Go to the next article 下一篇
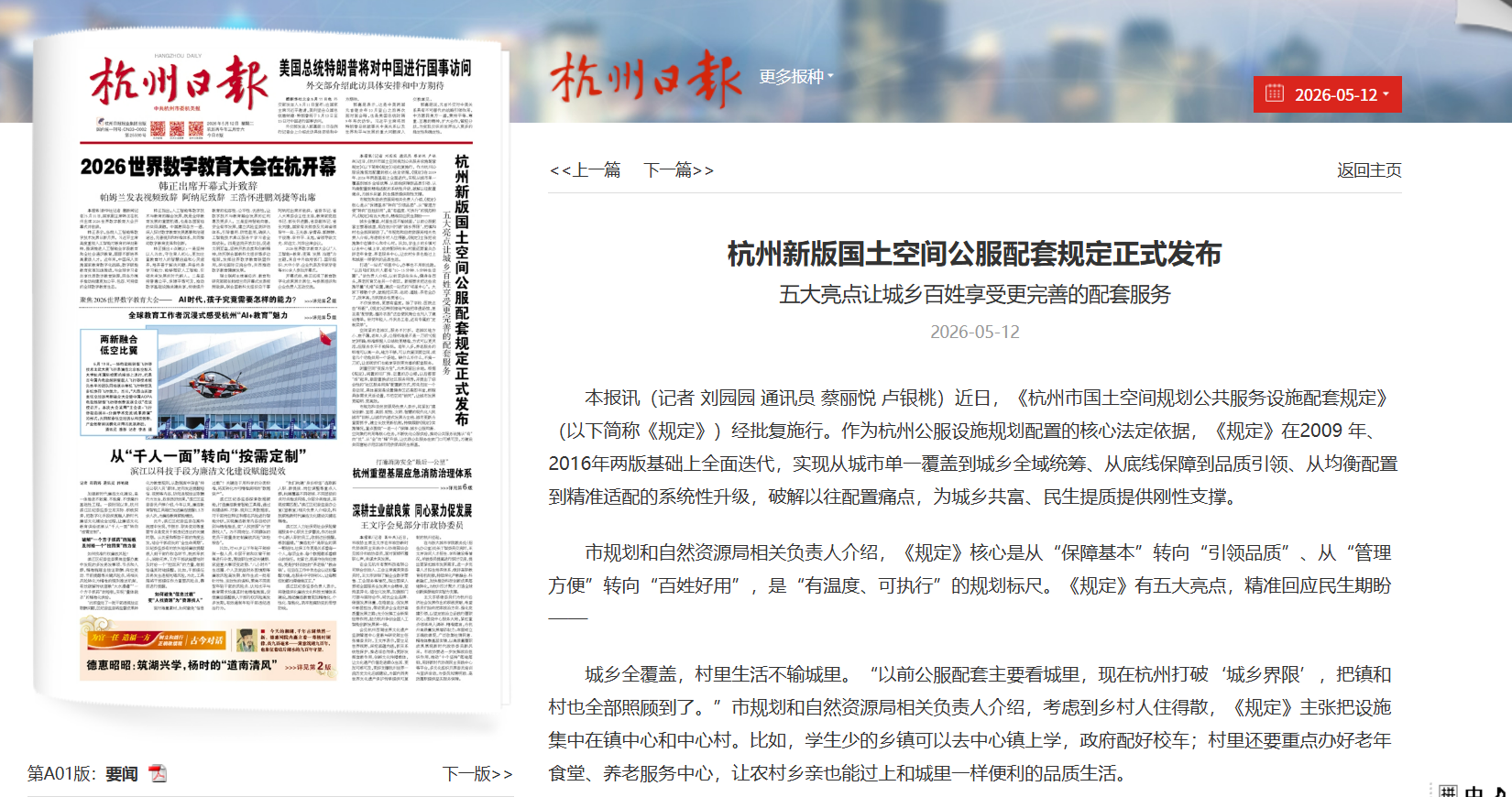The width and height of the screenshot is (1512, 797). 678,170
